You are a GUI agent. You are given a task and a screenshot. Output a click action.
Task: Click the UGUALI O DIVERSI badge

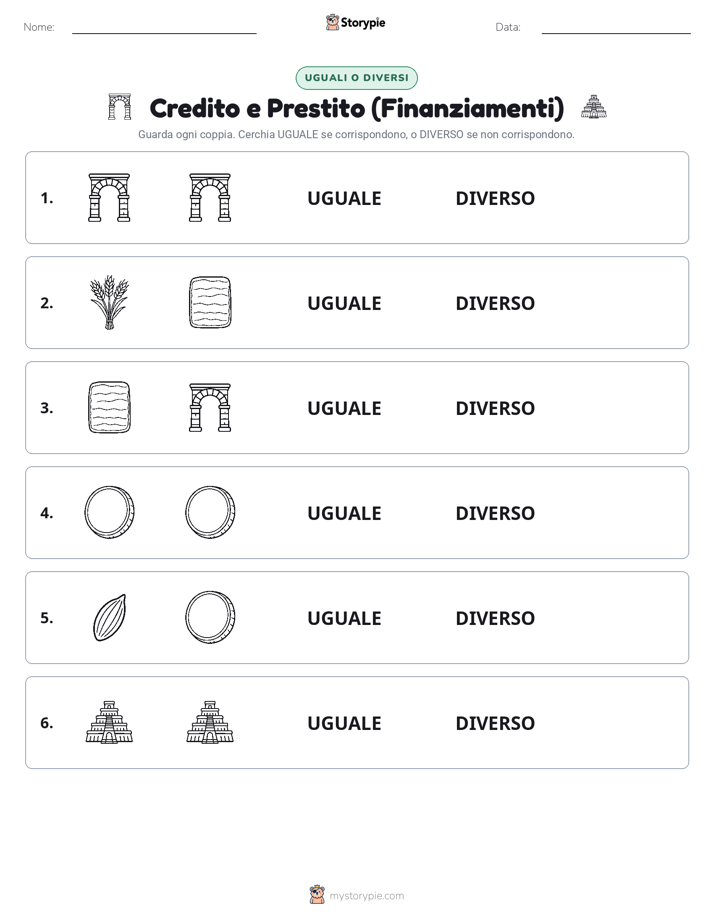(356, 78)
